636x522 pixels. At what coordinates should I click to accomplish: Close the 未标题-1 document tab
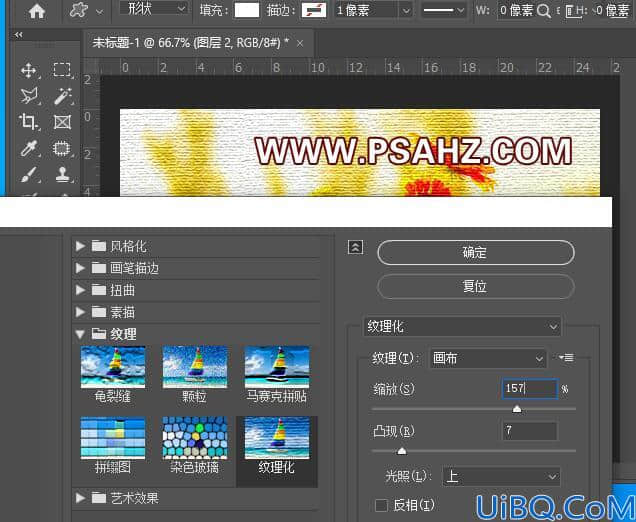[300, 43]
